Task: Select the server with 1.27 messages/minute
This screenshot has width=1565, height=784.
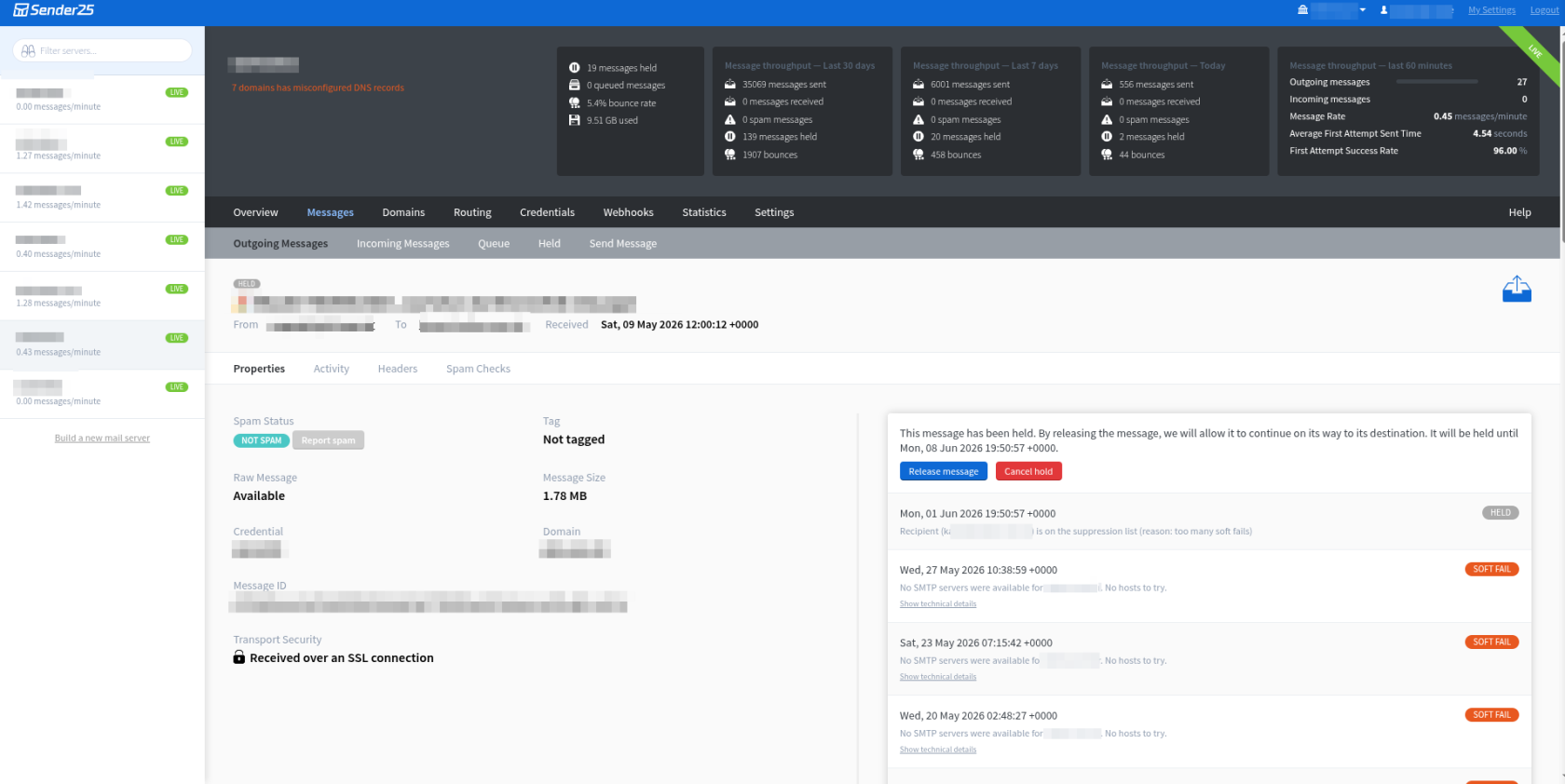Action: [102, 149]
